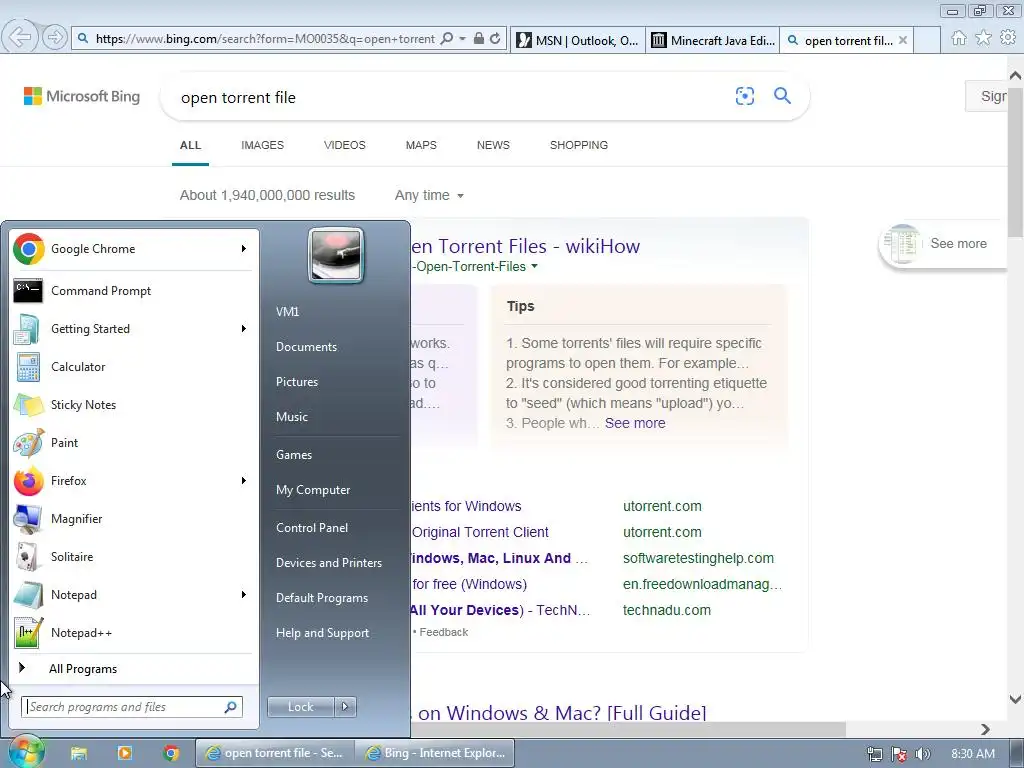
Task: Switch to Bing VIDEOS tab
Action: click(345, 145)
